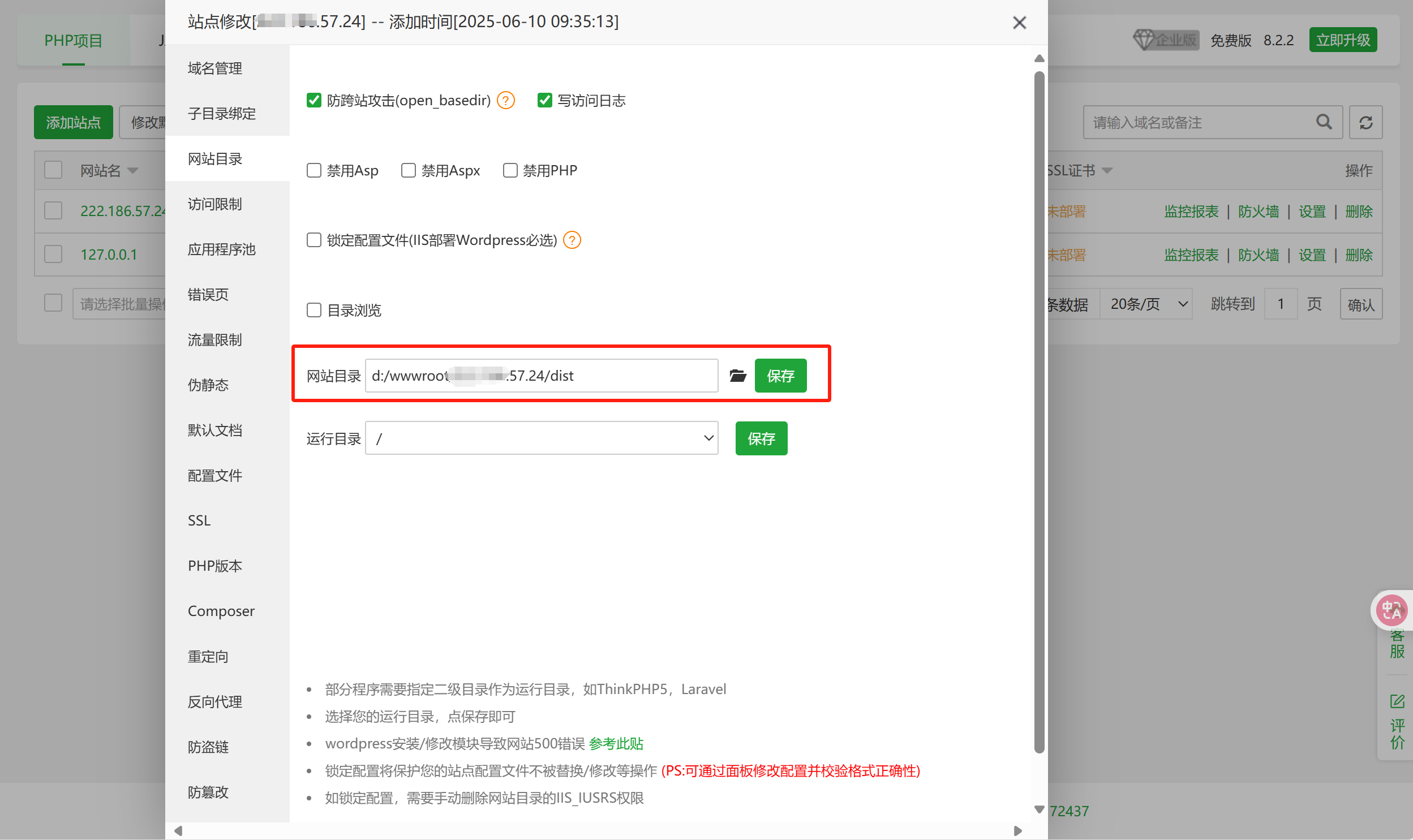Save the 网站目录 path setting
Image resolution: width=1413 pixels, height=840 pixels.
pos(780,376)
